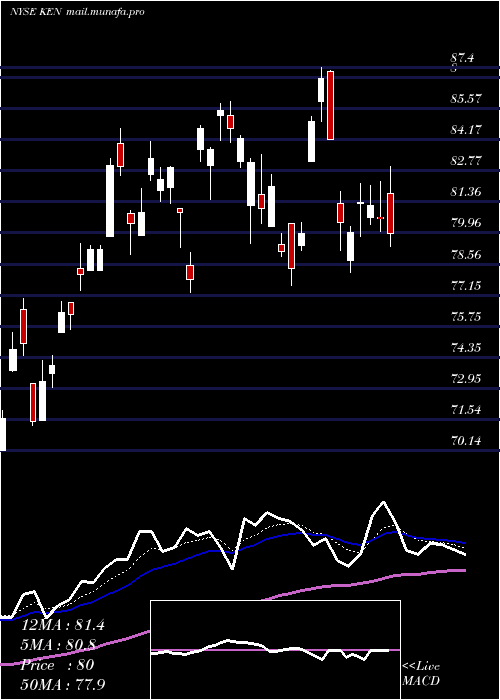
Task: Click the 87.4 price axis label
Action: tap(462, 58)
